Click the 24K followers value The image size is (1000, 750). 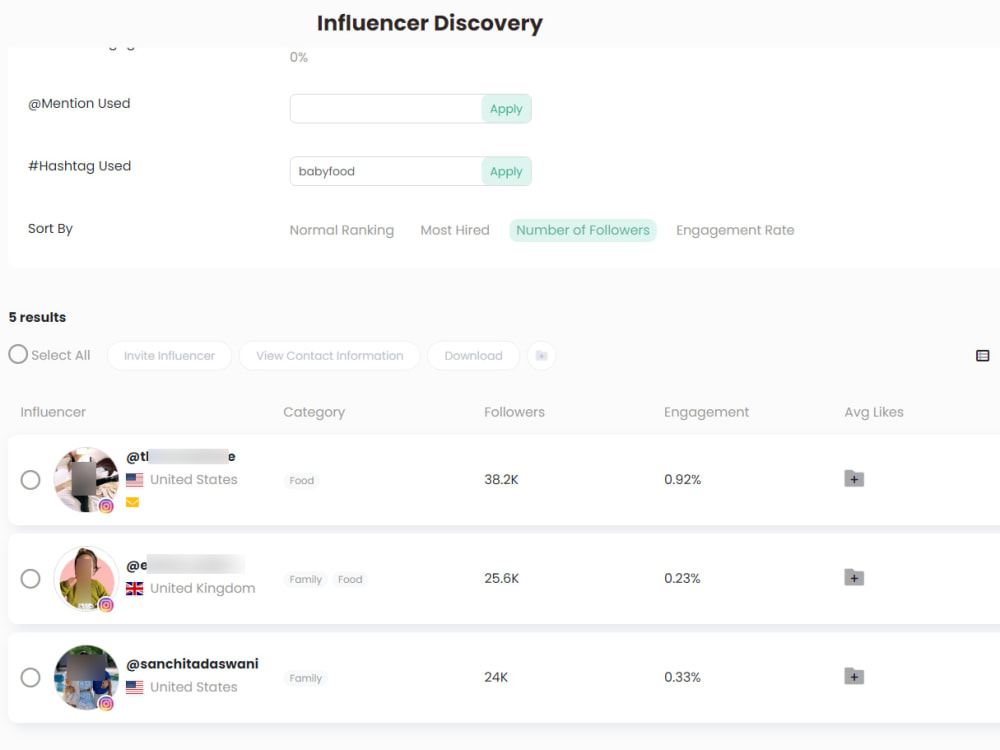[496, 677]
